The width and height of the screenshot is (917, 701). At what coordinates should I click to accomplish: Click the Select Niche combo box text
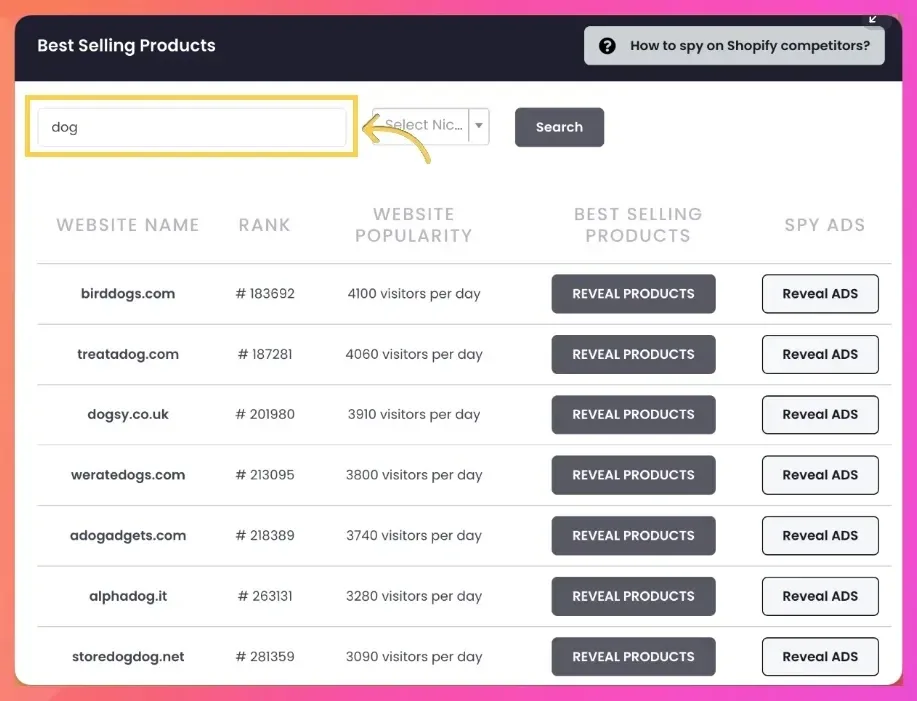click(423, 125)
